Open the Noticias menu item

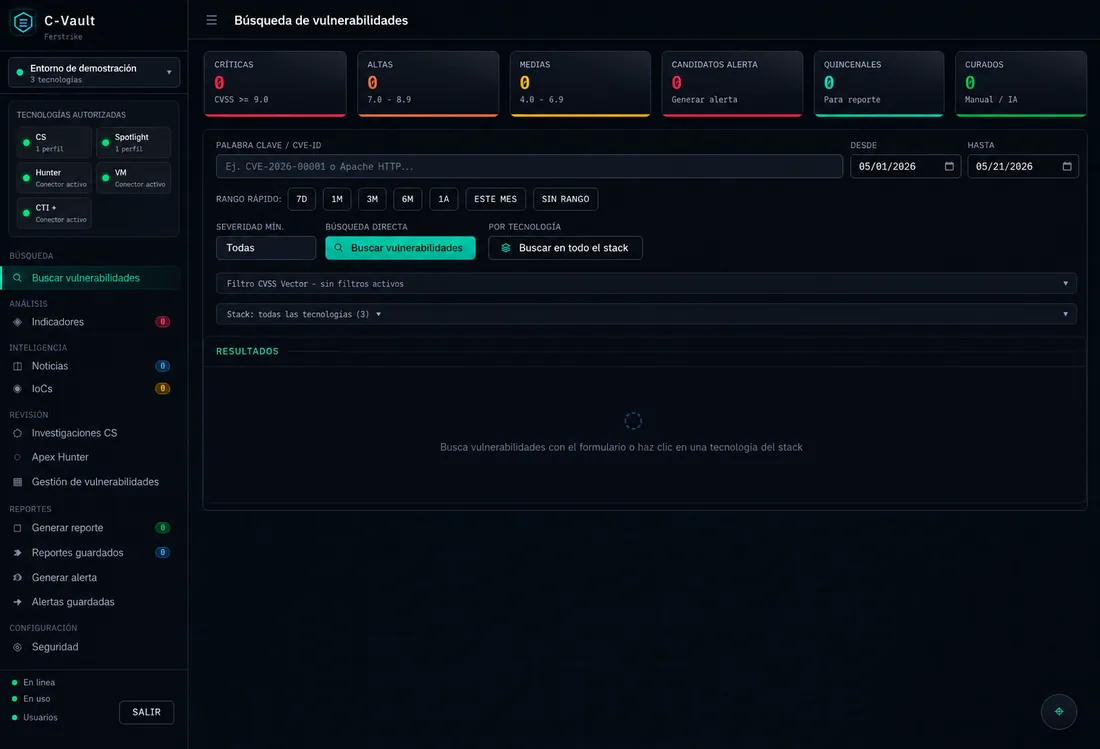[90, 366]
